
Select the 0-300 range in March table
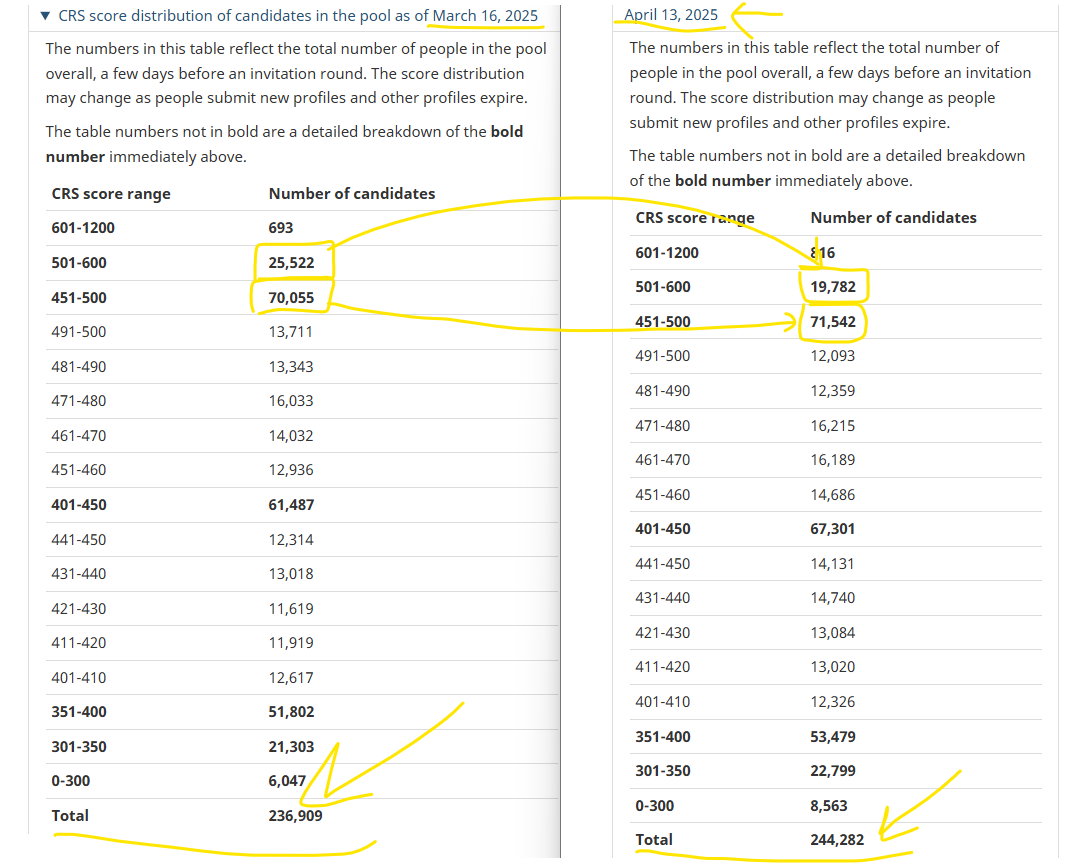point(71,781)
